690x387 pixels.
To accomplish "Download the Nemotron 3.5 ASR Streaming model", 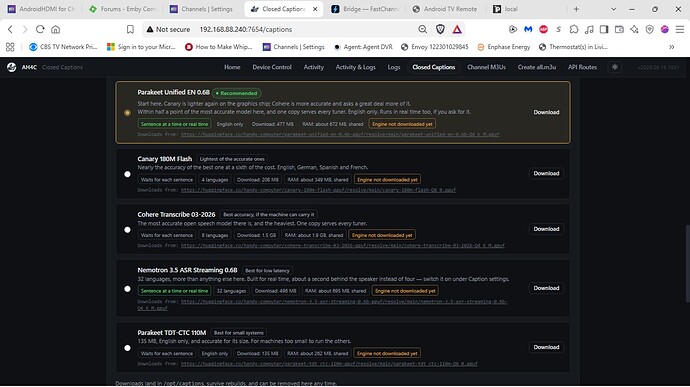I will (x=546, y=288).
